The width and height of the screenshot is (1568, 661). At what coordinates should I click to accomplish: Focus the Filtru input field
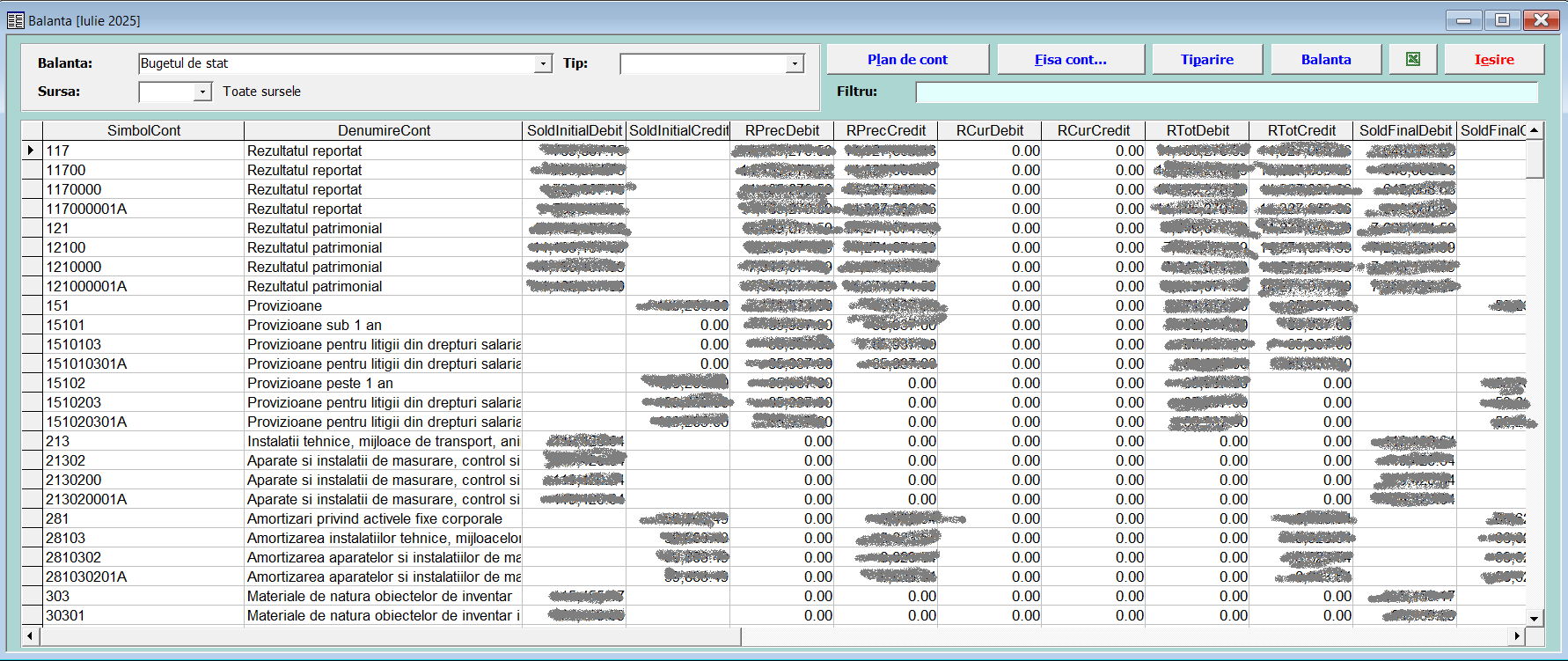[1226, 92]
